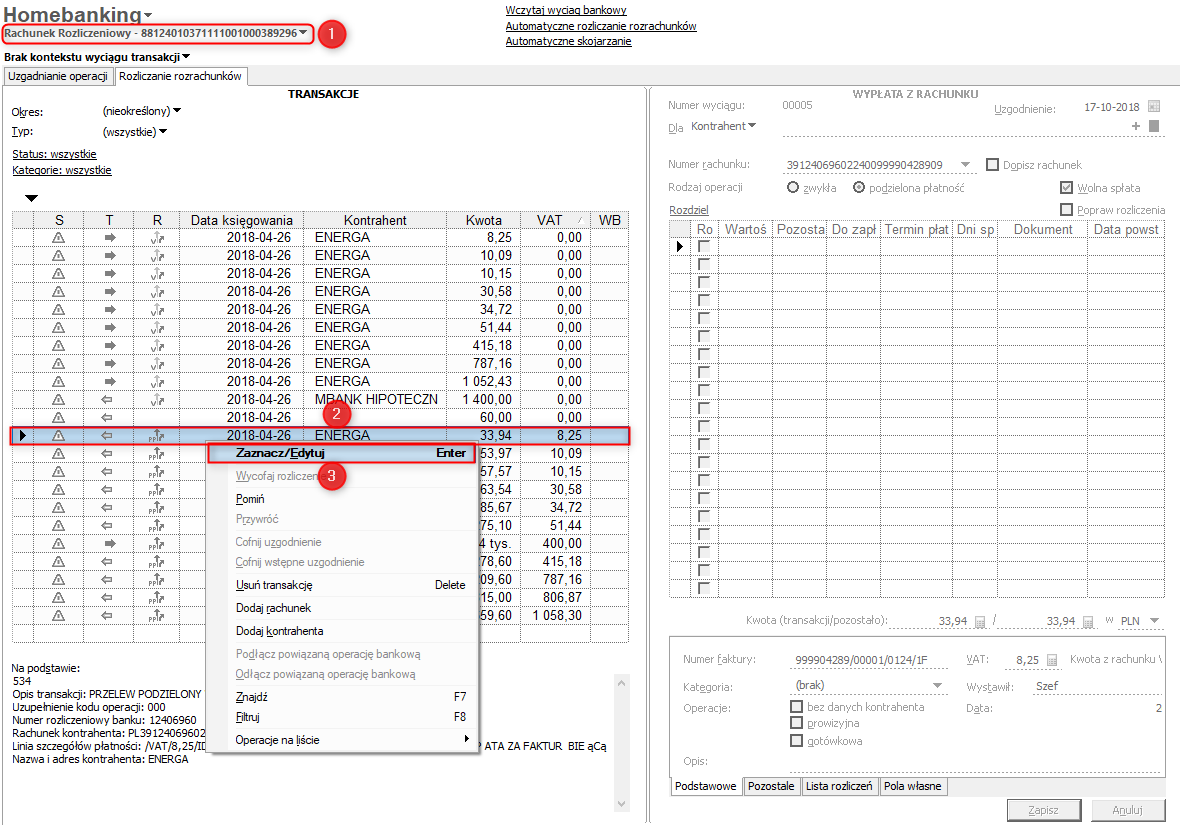The width and height of the screenshot is (1180, 825).
Task: Switch to the Lista rozliczeń tab
Action: (838, 786)
